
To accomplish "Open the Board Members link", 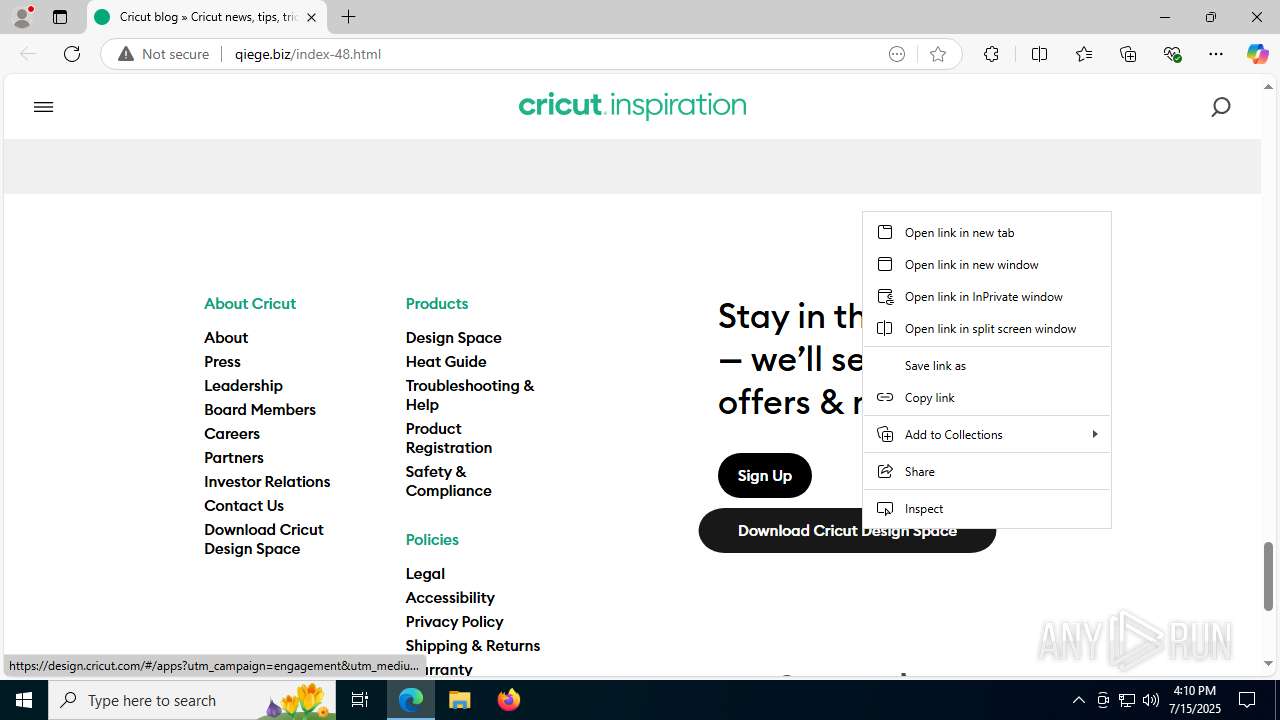I will [x=260, y=410].
